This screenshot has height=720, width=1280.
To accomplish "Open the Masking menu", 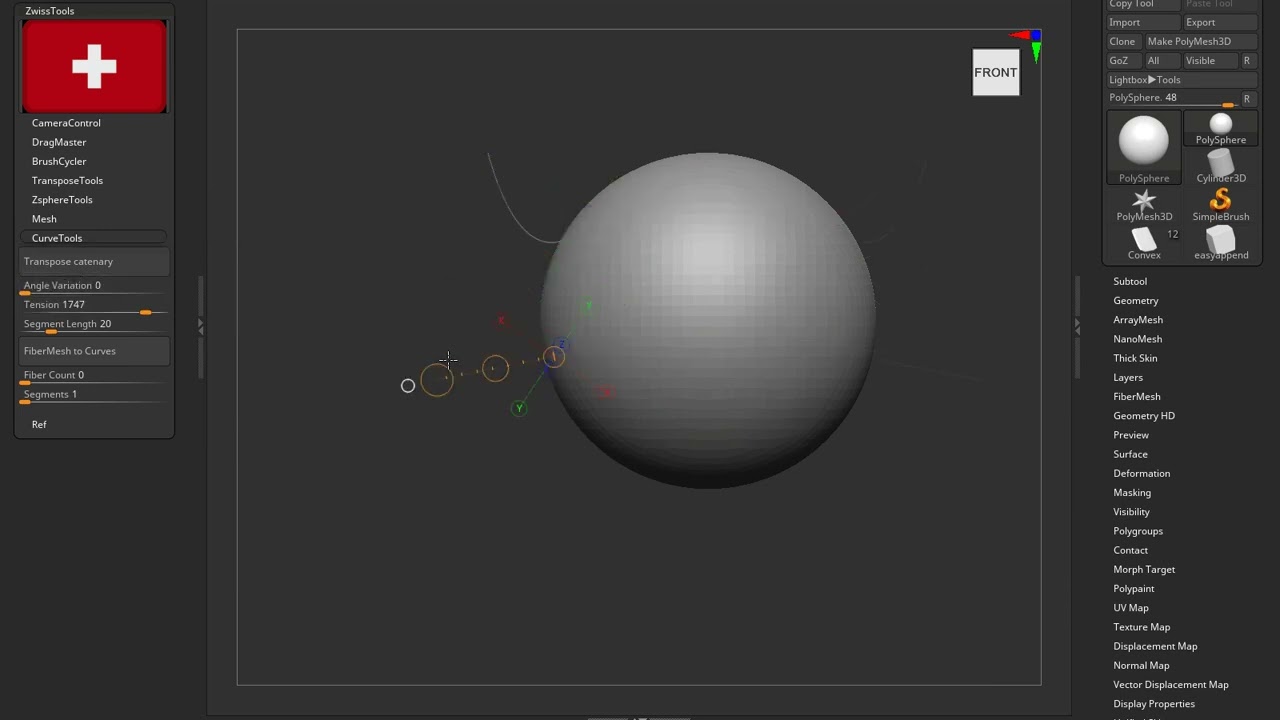I will point(1132,493).
